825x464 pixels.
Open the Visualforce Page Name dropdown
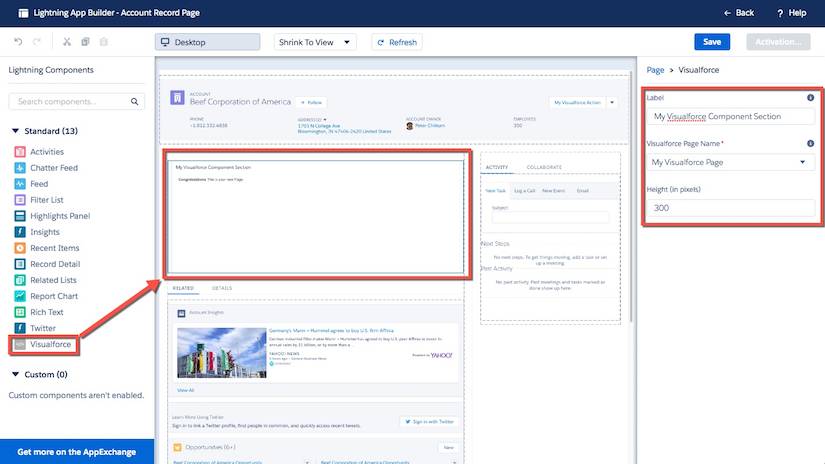pyautogui.click(x=730, y=162)
